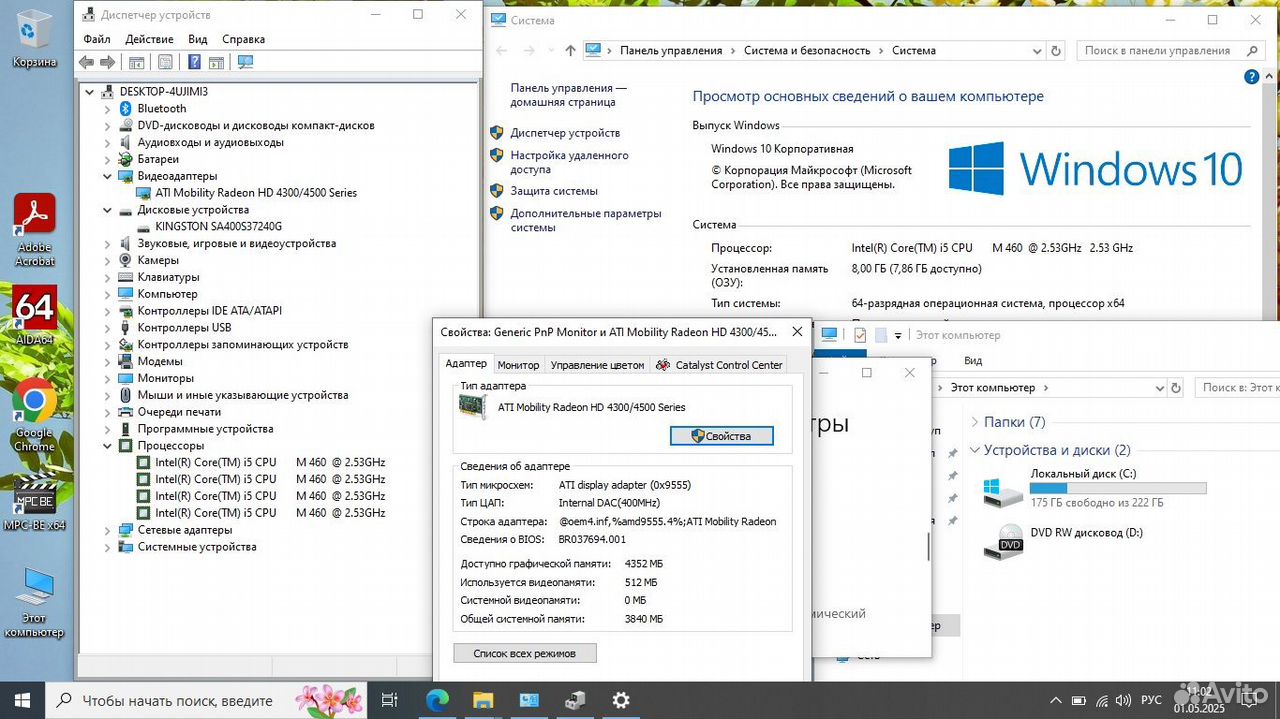The image size is (1280, 719).
Task: Click the up arrow in System window navigation
Action: tap(570, 50)
